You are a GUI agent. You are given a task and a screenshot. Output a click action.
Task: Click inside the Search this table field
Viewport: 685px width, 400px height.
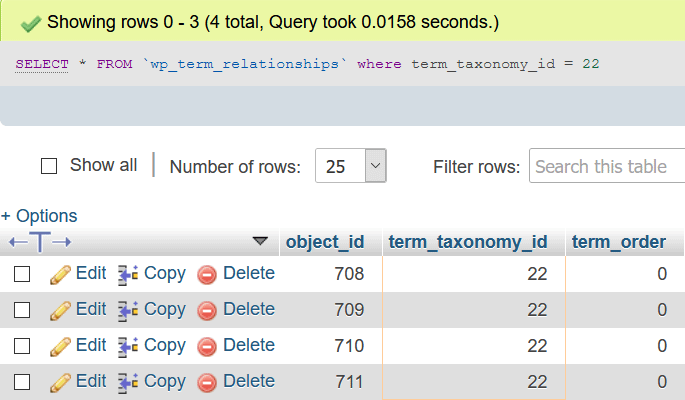click(606, 167)
